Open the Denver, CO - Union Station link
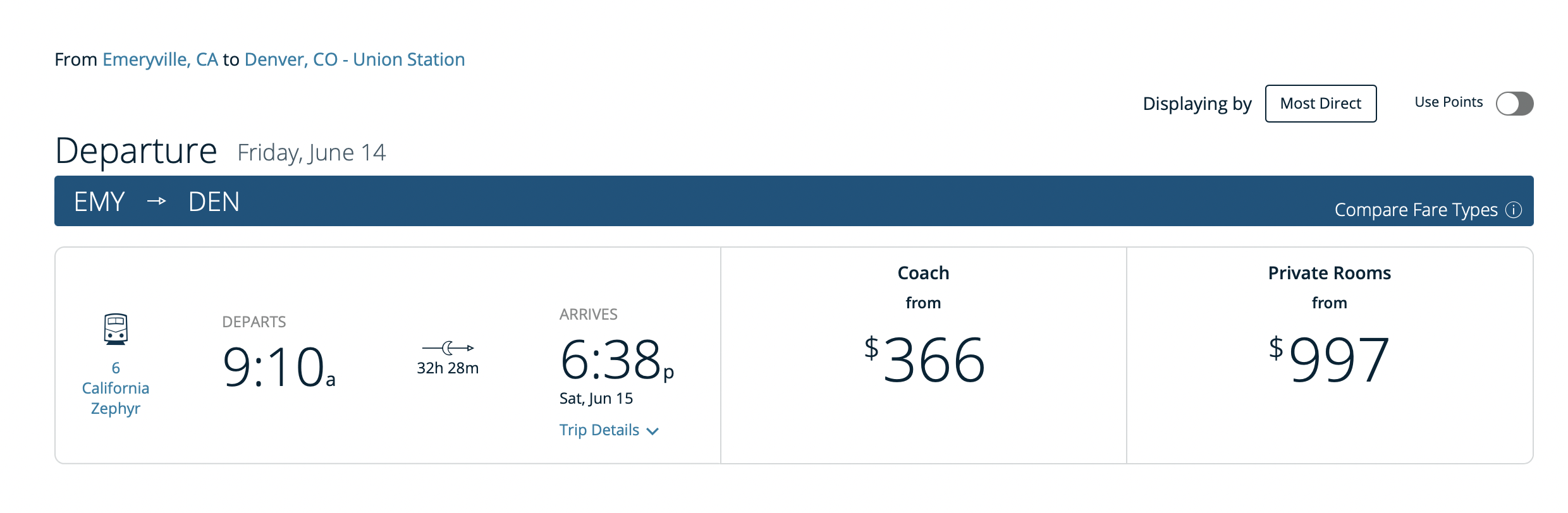 tap(355, 59)
